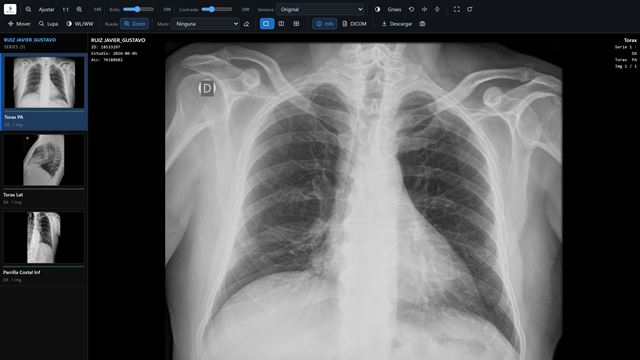Click the app logo in the top-left corner
Viewport: 640px width, 360px height.
[10, 9]
